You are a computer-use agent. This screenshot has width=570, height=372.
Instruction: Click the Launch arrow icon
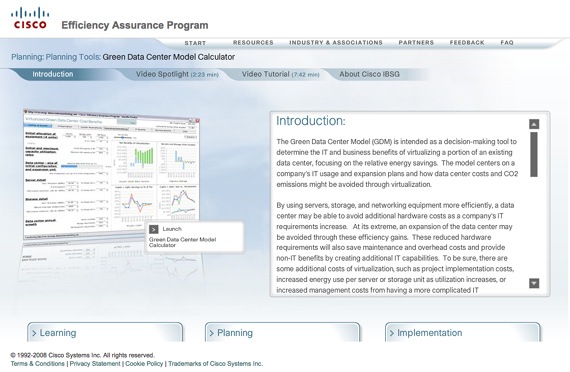click(x=153, y=229)
